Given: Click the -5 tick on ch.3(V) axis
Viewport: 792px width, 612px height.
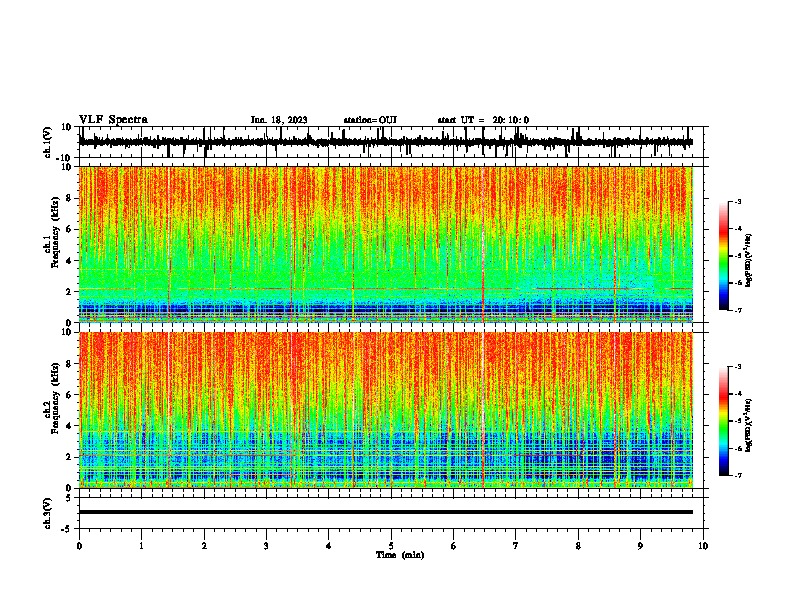Looking at the screenshot, I should click(67, 529).
